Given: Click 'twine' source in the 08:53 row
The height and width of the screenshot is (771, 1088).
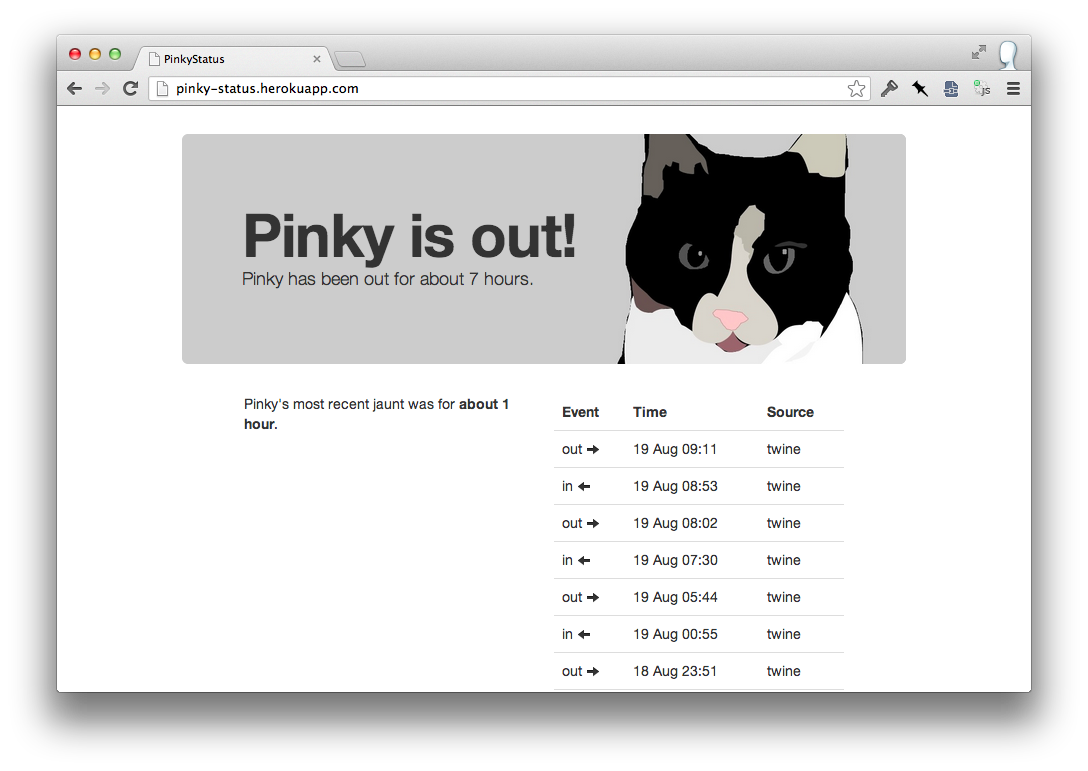Looking at the screenshot, I should (x=783, y=486).
